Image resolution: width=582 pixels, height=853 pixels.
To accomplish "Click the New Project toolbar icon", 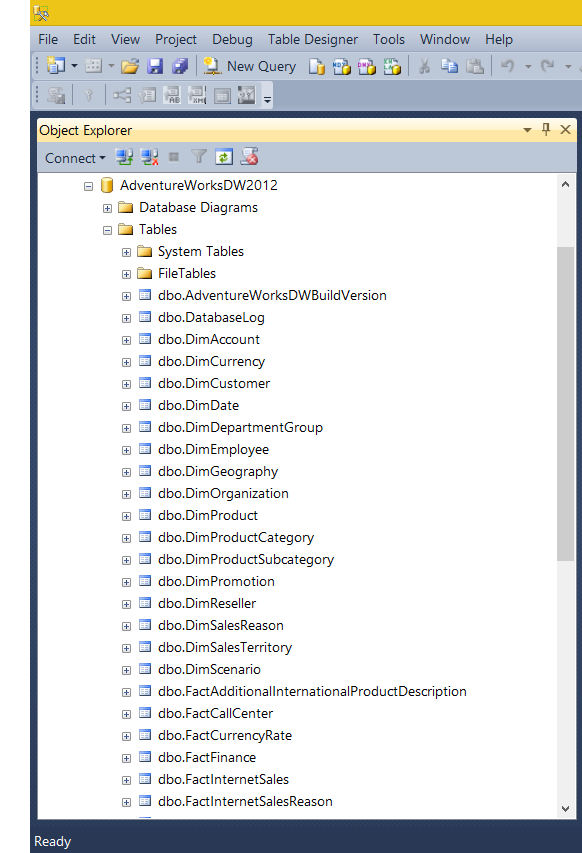I will [x=56, y=66].
